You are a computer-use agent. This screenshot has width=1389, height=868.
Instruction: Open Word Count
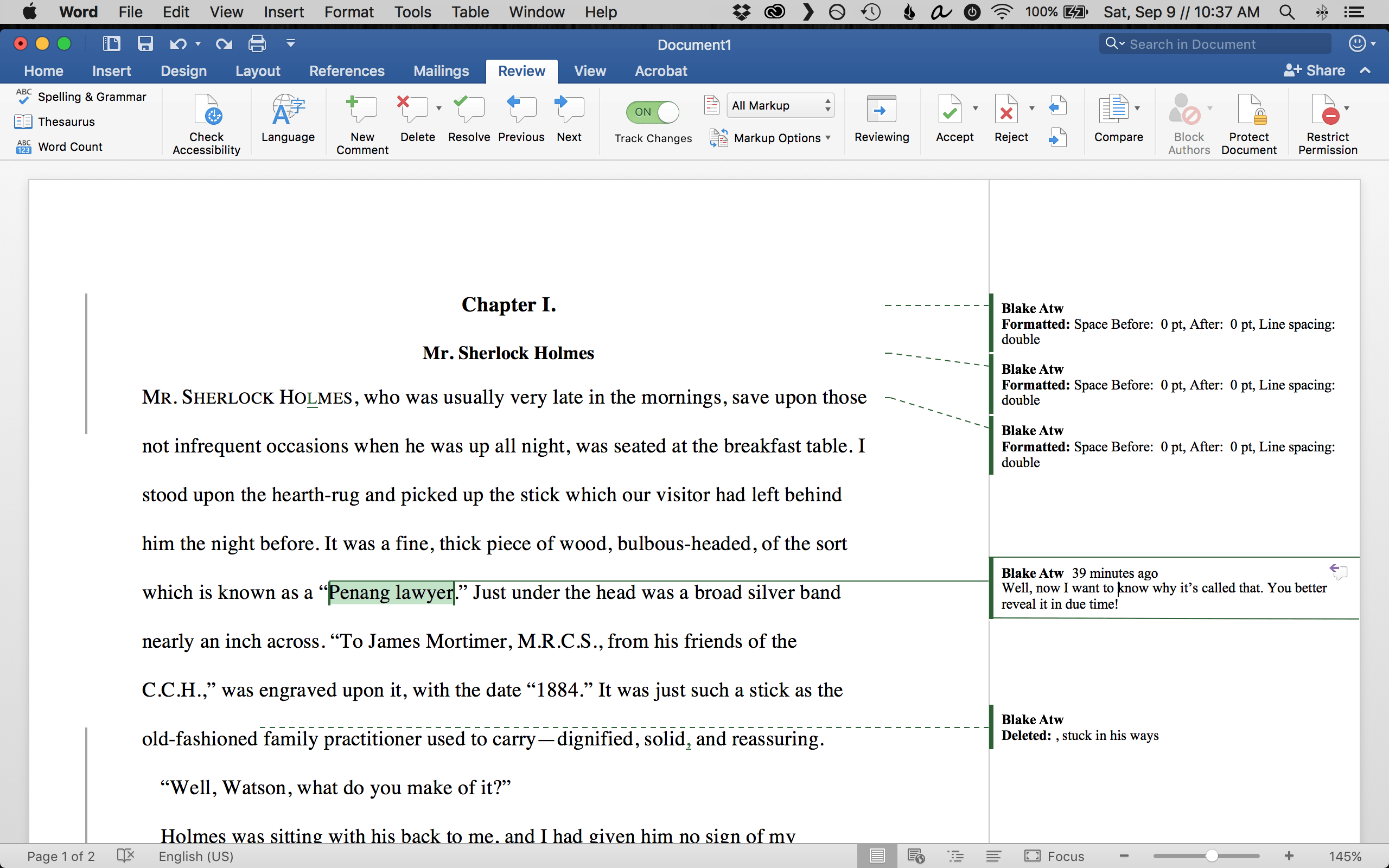click(59, 146)
